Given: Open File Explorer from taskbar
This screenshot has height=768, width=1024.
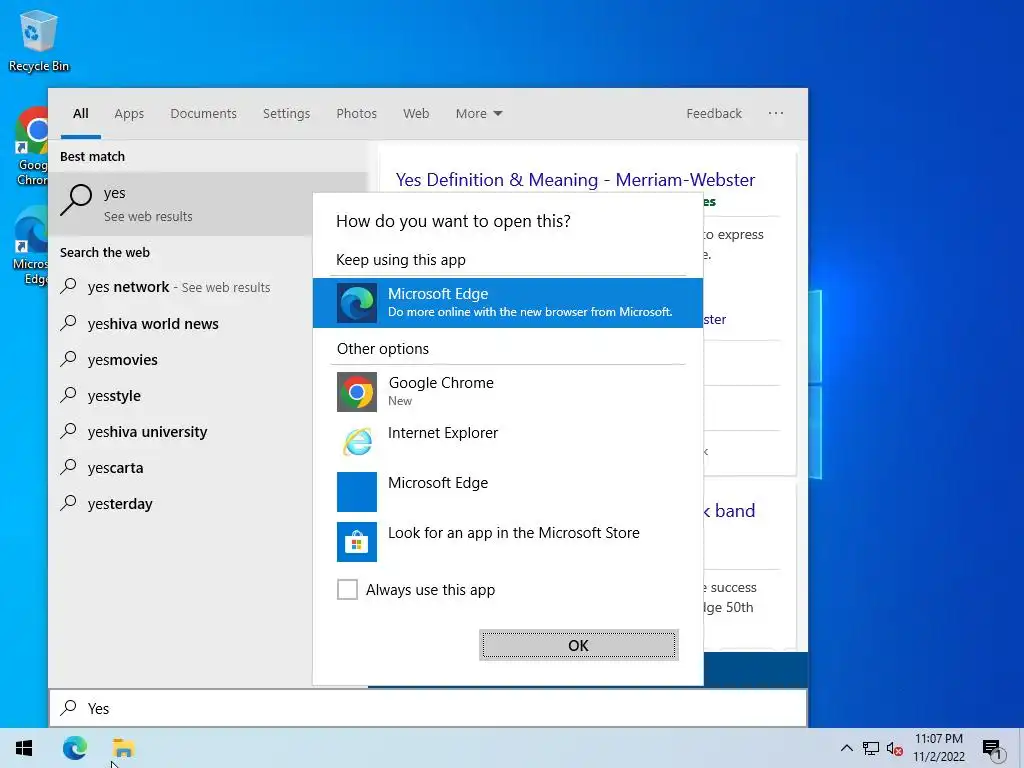Looking at the screenshot, I should 123,748.
